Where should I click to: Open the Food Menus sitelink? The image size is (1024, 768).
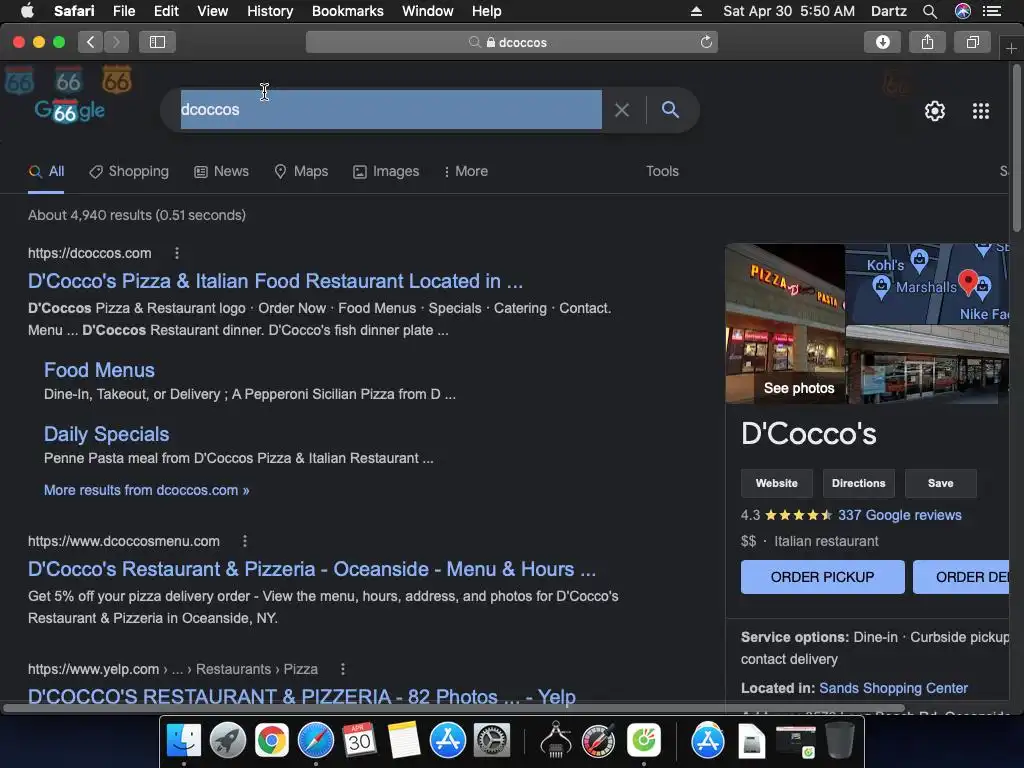99,370
